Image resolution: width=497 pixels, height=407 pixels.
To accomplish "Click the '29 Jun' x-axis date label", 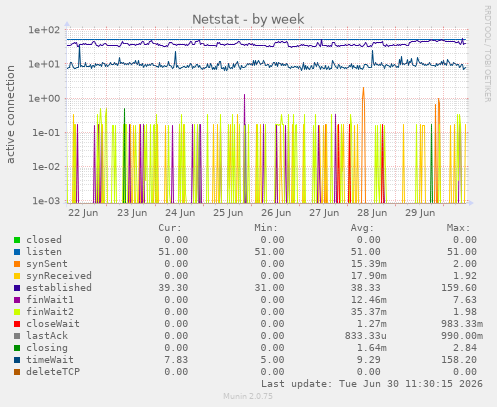I will point(420,213).
